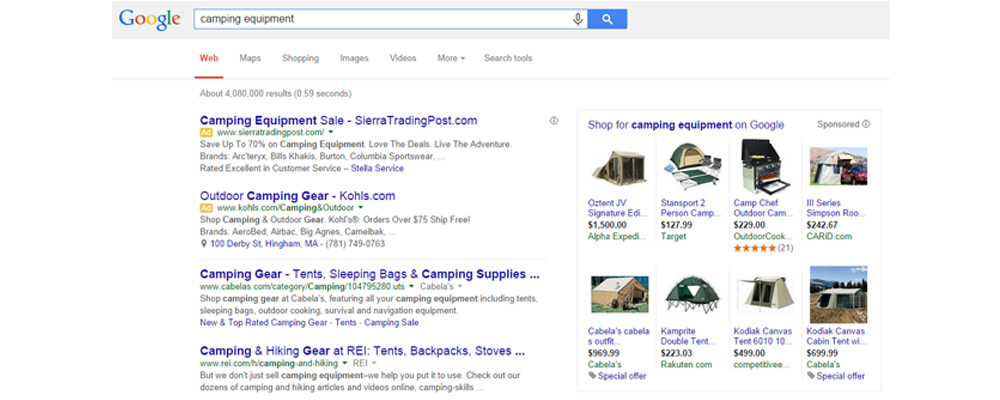
Task: Expand the More dropdown menu
Action: pyautogui.click(x=451, y=58)
